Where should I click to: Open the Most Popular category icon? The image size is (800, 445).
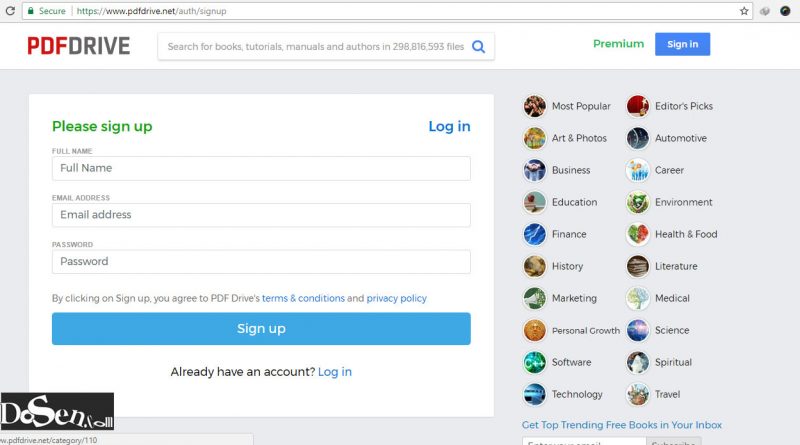tap(535, 106)
